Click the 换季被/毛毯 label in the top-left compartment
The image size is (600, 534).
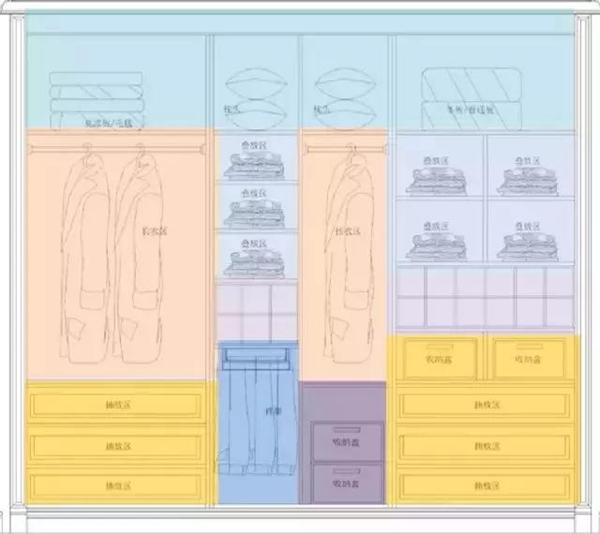pyautogui.click(x=109, y=123)
